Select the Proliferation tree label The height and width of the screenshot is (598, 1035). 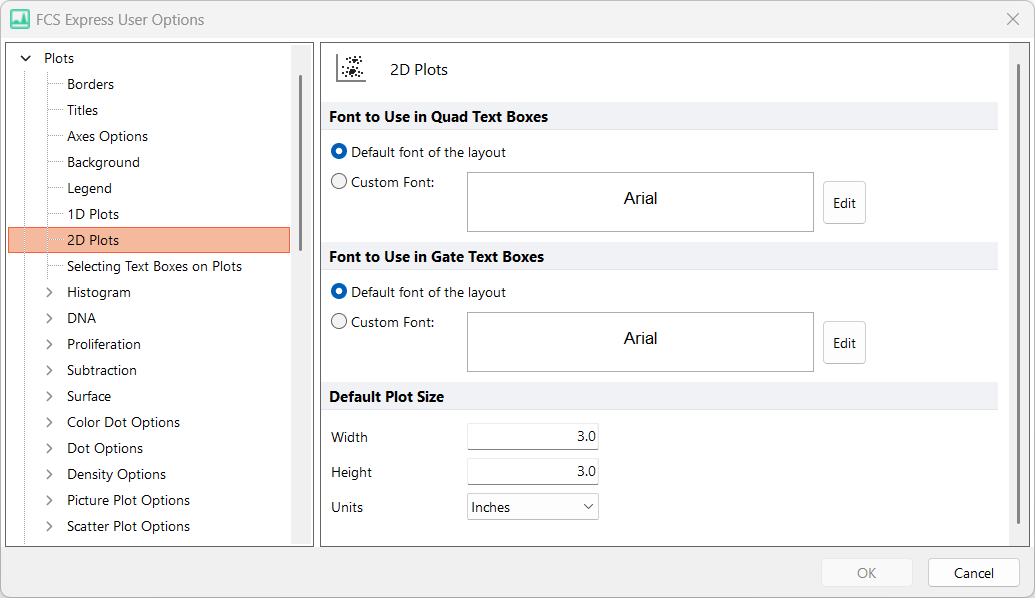pos(104,344)
